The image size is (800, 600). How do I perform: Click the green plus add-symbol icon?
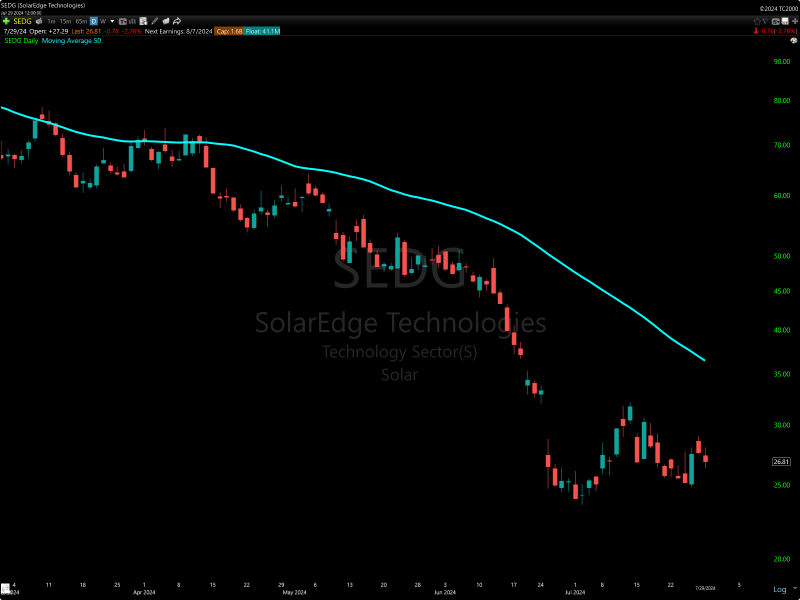6,21
